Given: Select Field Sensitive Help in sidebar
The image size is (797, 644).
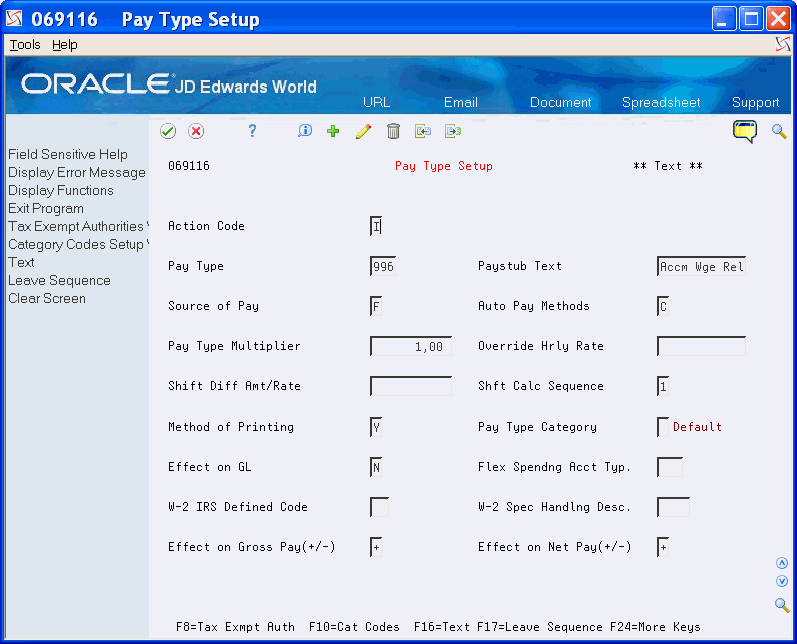Looking at the screenshot, I should (x=68, y=155).
